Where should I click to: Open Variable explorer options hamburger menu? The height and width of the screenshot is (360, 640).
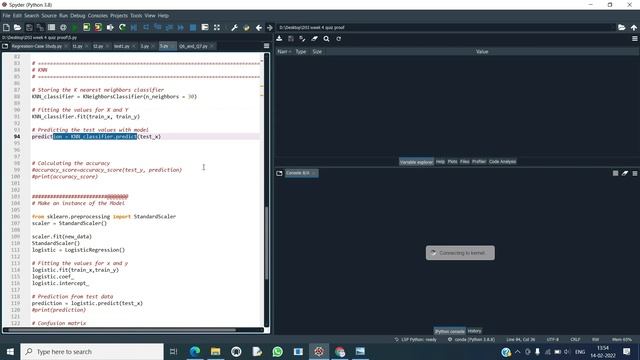coord(635,39)
